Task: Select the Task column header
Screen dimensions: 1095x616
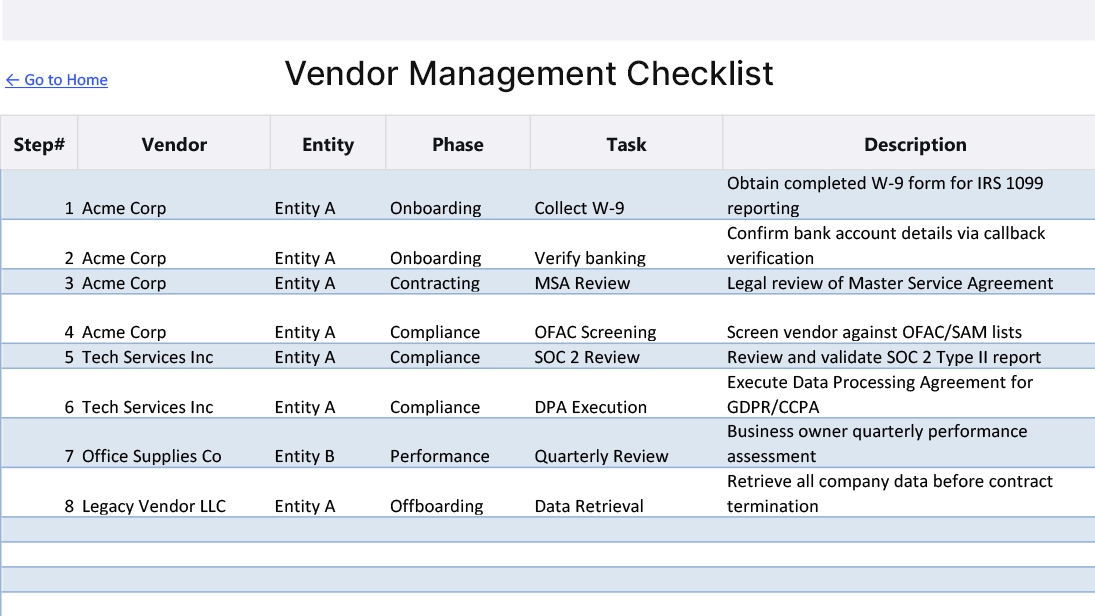Action: pyautogui.click(x=626, y=143)
